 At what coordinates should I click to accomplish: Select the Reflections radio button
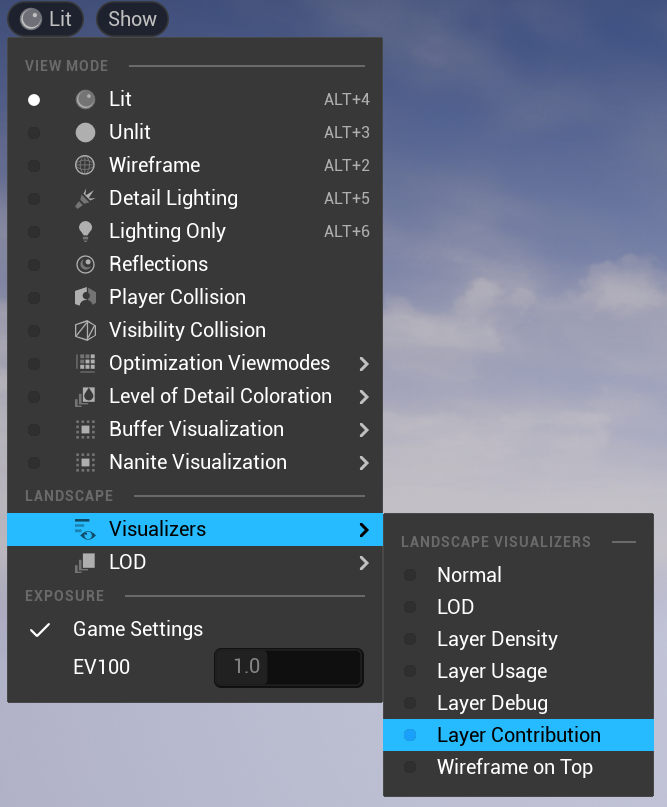point(34,265)
